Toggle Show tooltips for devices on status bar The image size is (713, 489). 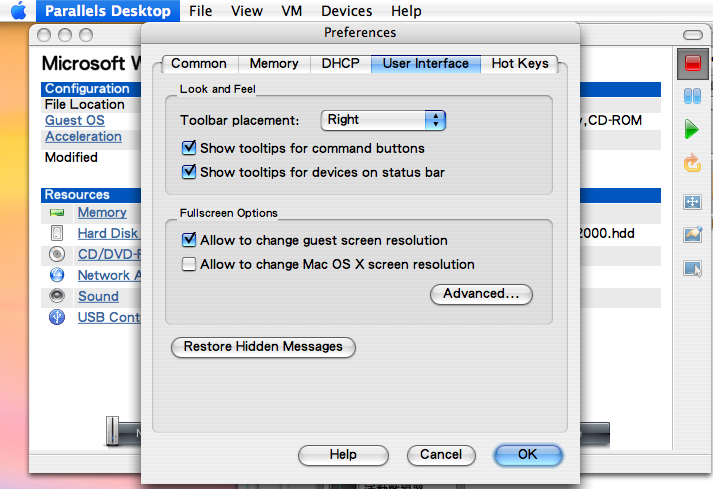189,172
